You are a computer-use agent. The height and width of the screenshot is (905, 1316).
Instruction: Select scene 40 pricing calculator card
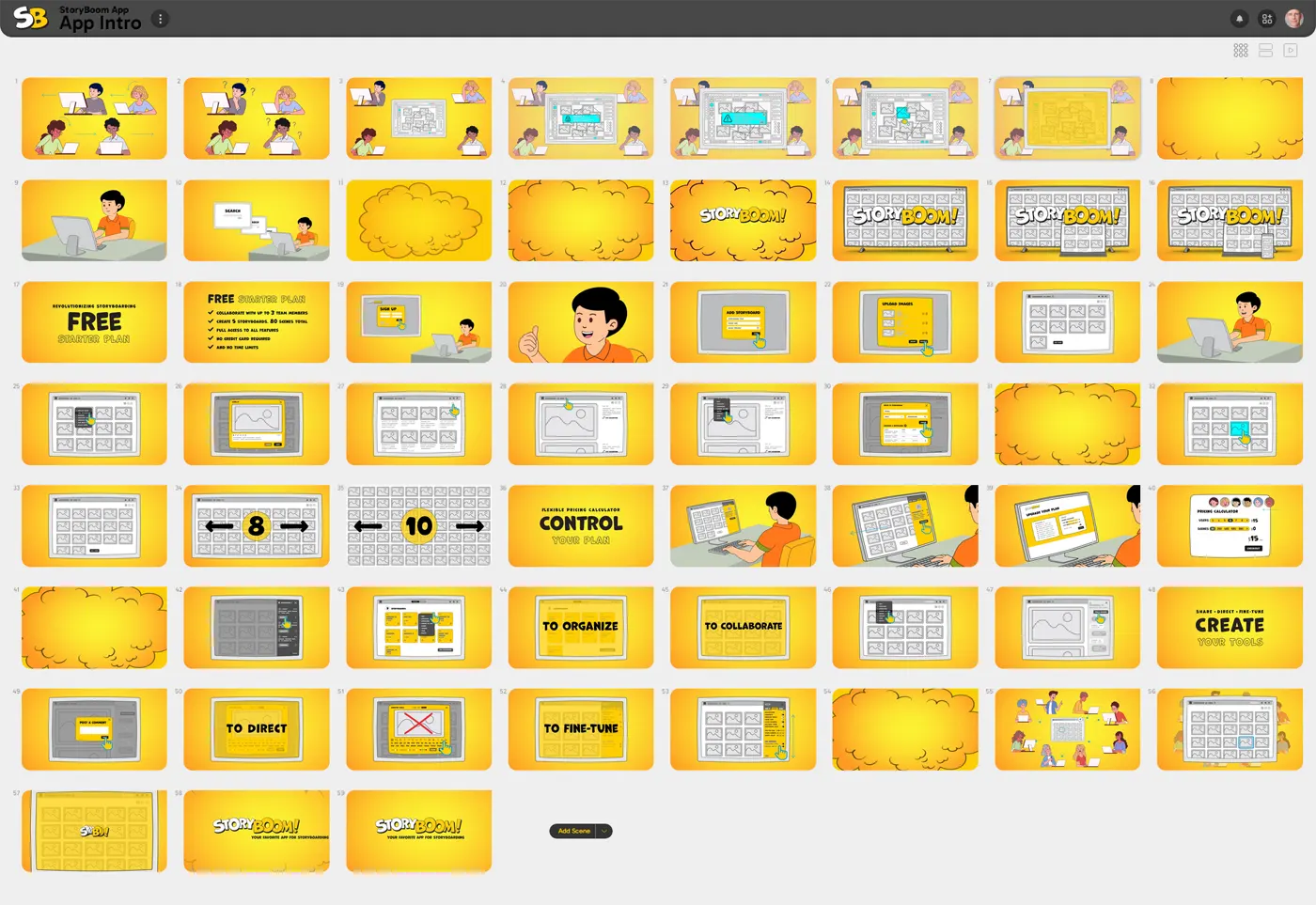pos(1230,525)
